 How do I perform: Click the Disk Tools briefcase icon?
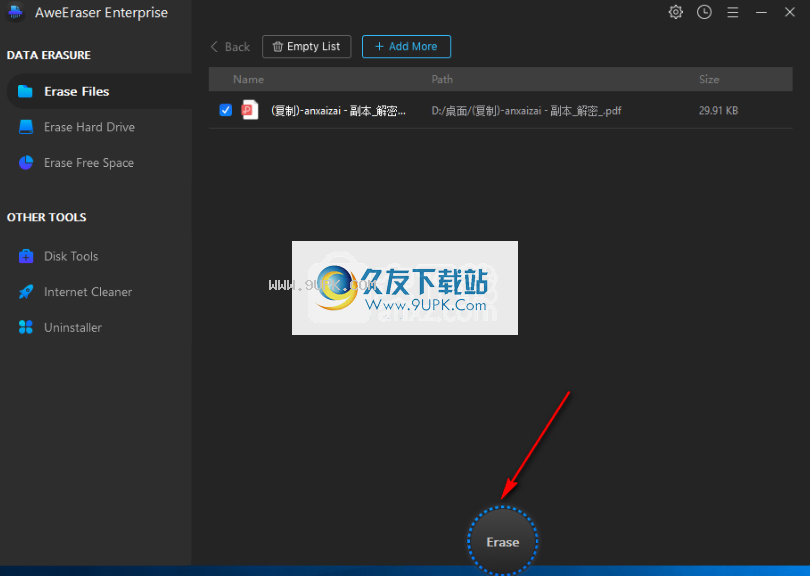(x=26, y=256)
